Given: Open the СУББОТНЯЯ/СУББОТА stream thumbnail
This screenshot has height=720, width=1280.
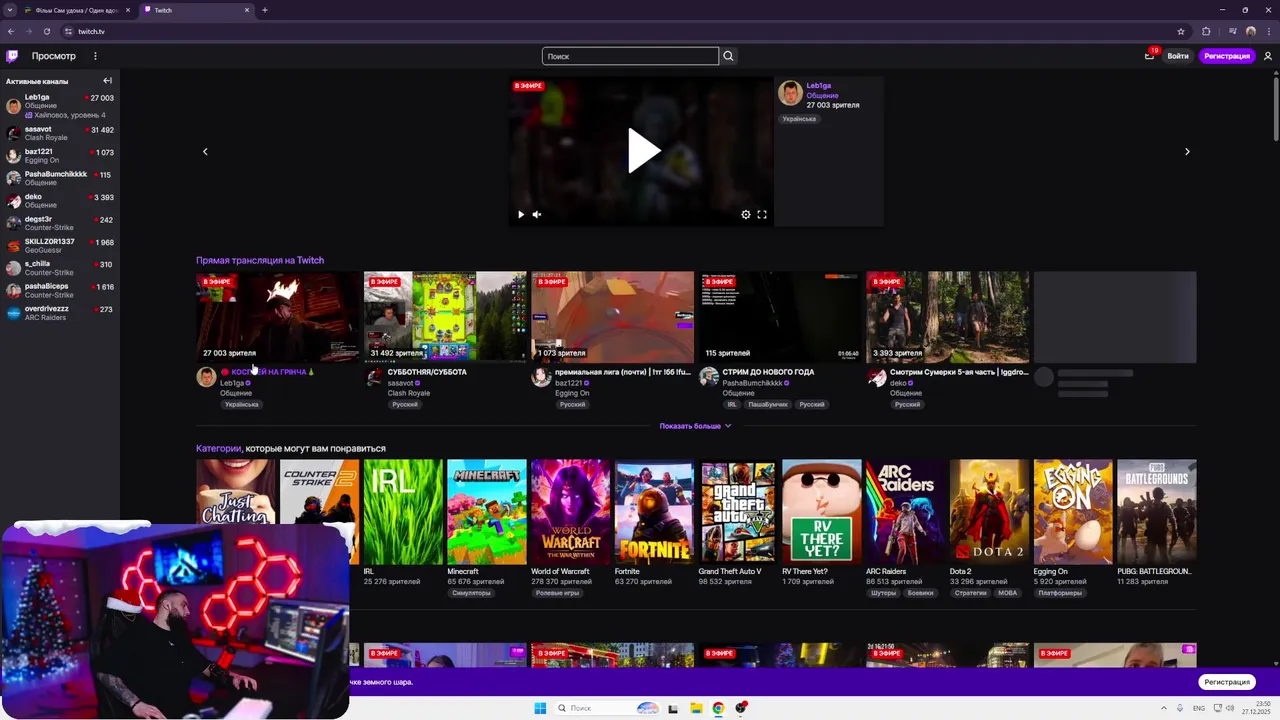Looking at the screenshot, I should click(x=445, y=317).
